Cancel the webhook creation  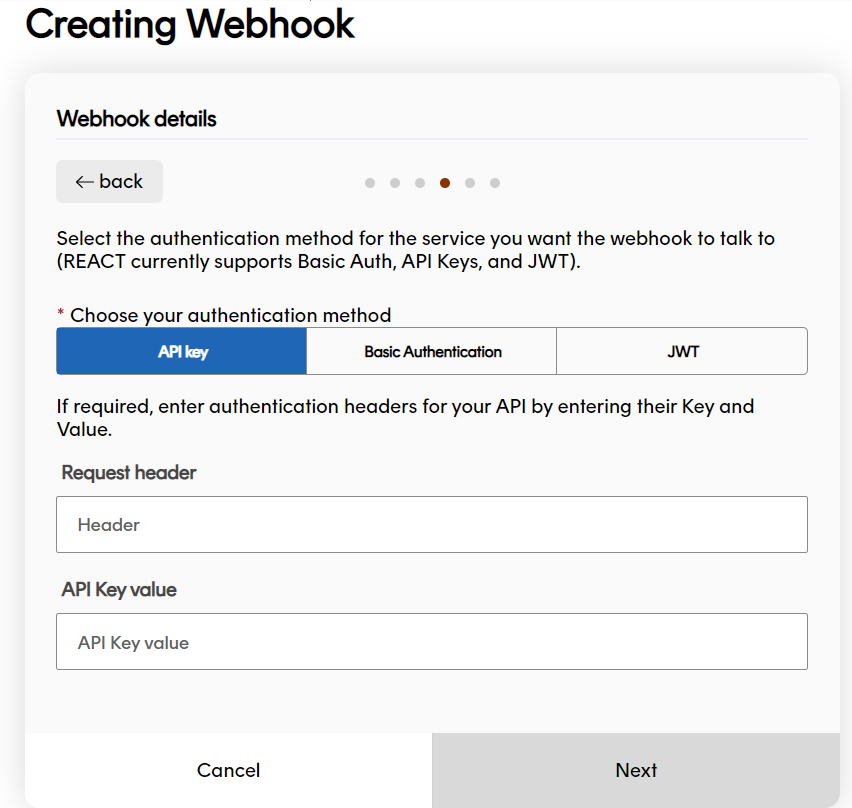228,770
